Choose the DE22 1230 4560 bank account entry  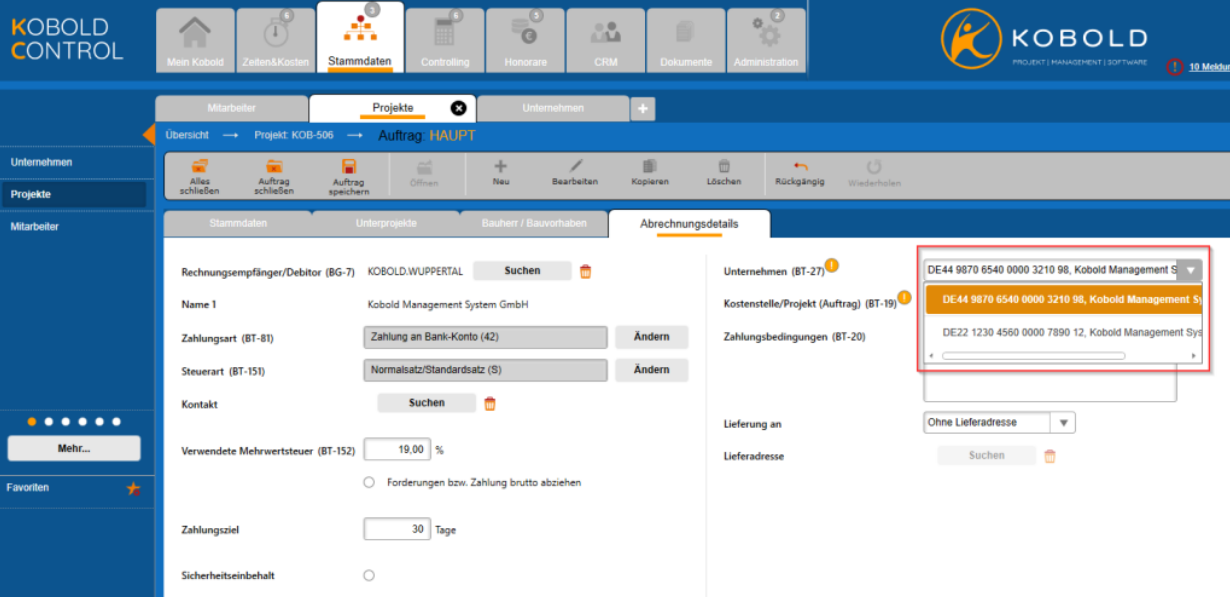click(1064, 331)
